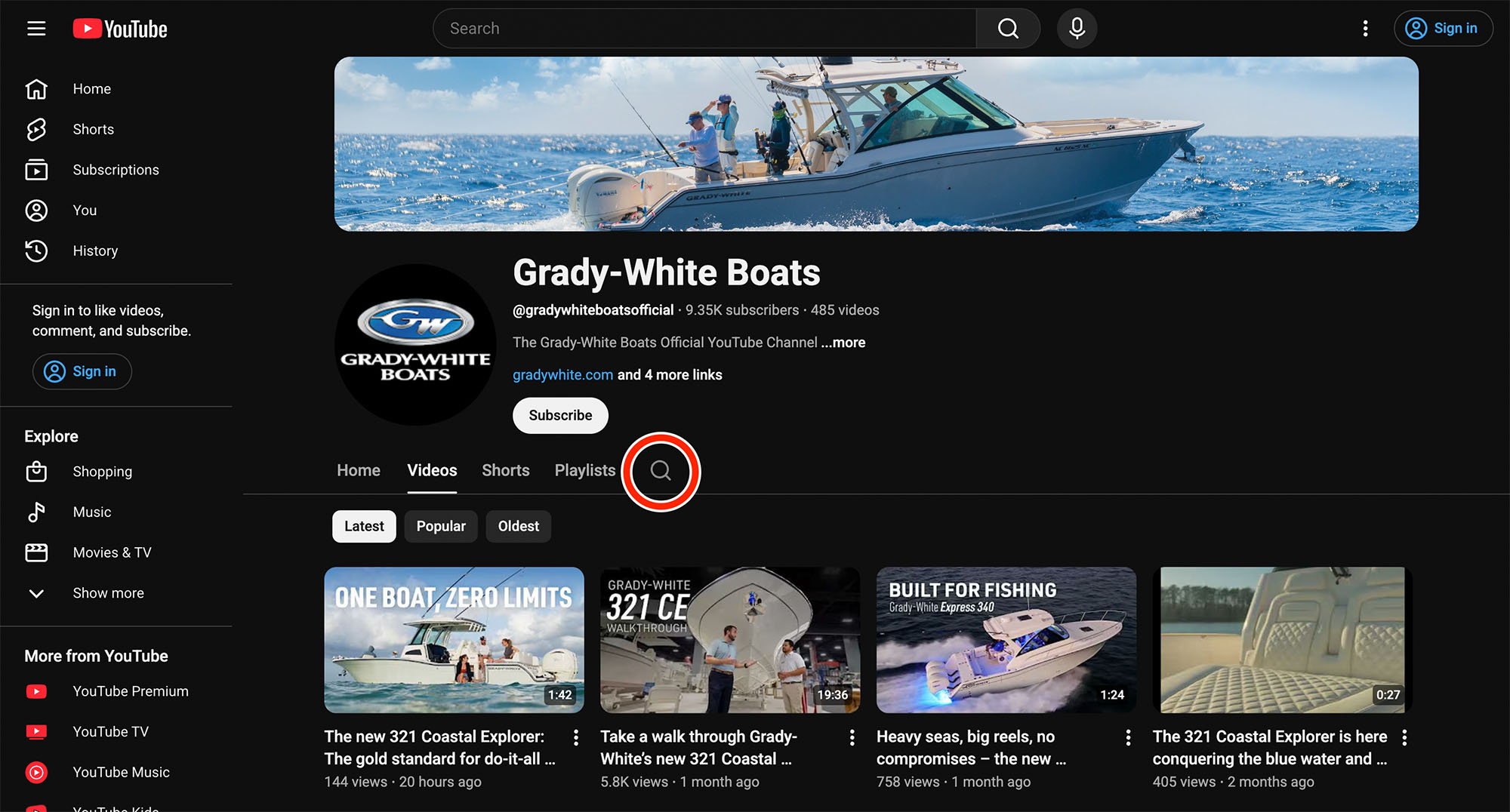This screenshot has width=1510, height=812.
Task: Open the top-right settings kebab menu
Action: pyautogui.click(x=1365, y=29)
